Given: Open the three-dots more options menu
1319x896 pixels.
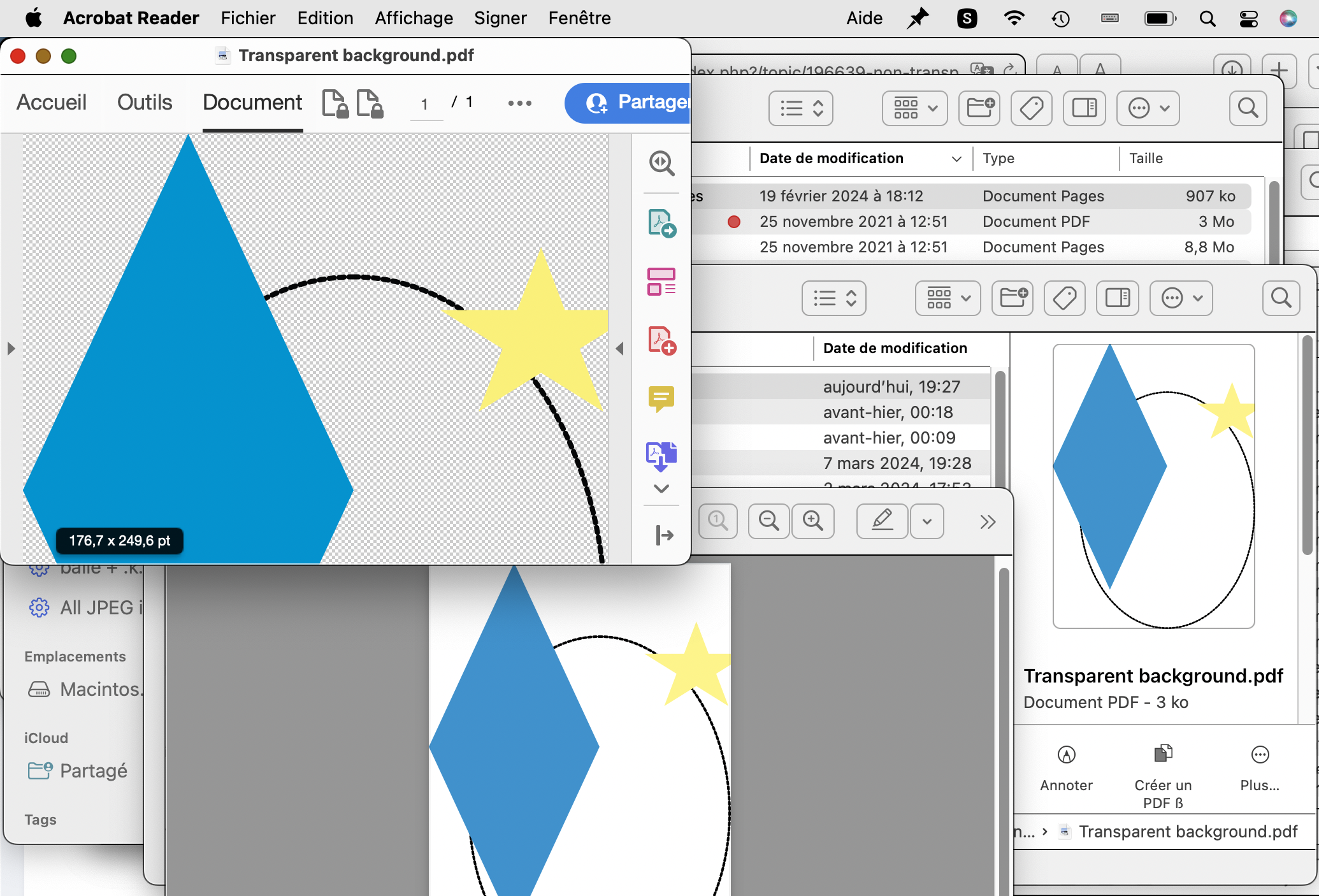Looking at the screenshot, I should click(x=520, y=103).
